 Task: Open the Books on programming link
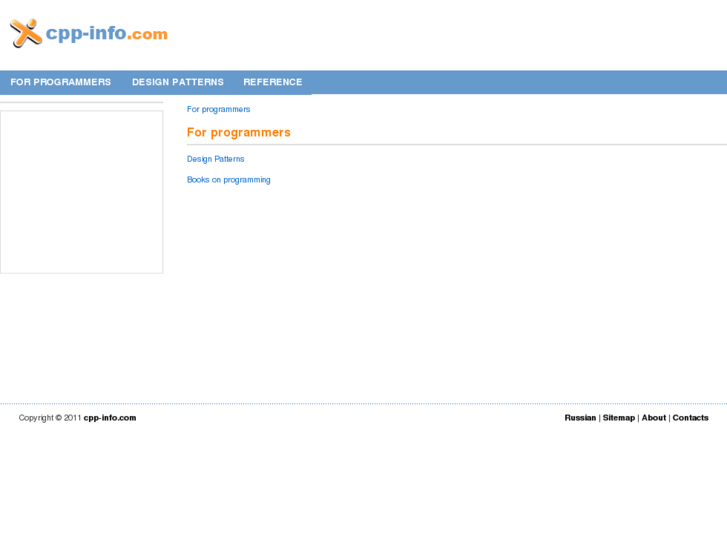point(229,180)
